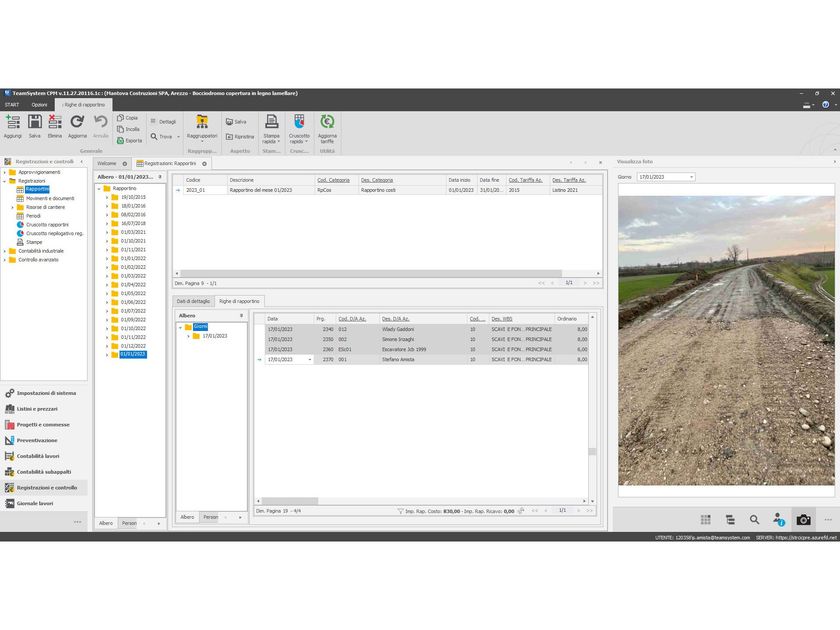This screenshot has width=840, height=630.
Task: Click the funnel filter icon in the rows footer
Action: pyautogui.click(x=400, y=511)
